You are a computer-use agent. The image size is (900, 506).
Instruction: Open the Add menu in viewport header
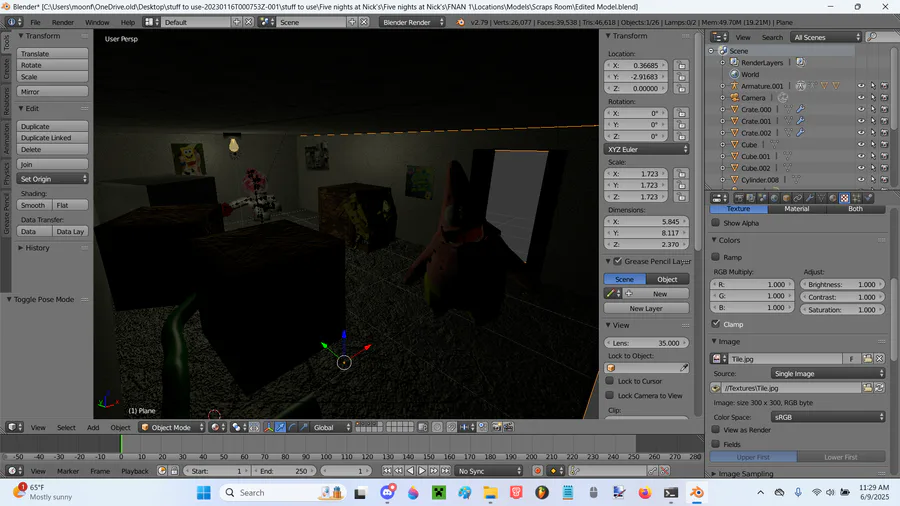pos(93,427)
